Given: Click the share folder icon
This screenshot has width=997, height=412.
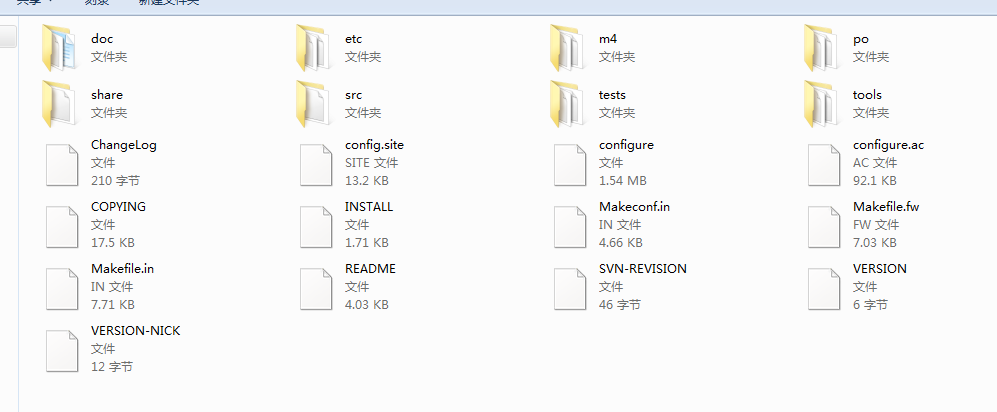Looking at the screenshot, I should point(60,104).
